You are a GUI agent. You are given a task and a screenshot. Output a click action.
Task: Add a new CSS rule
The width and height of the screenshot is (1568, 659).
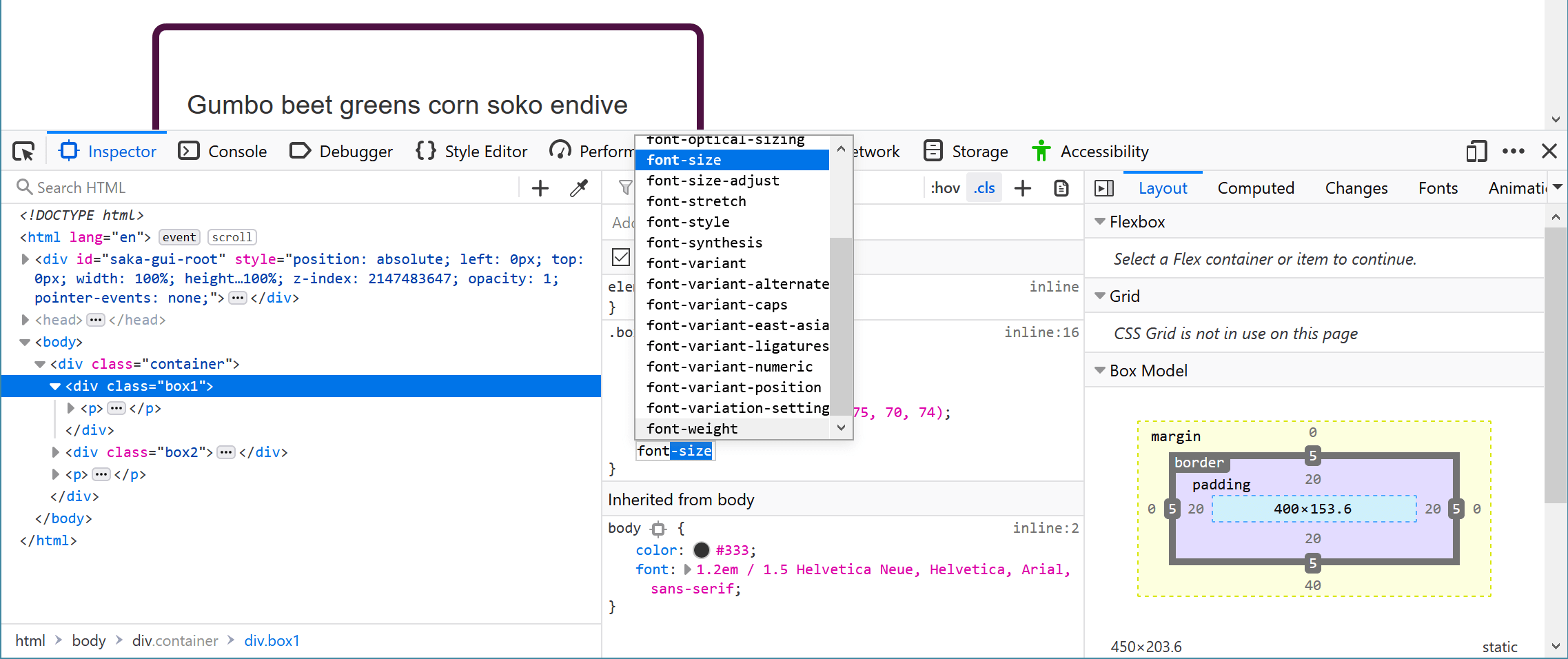(x=1023, y=187)
